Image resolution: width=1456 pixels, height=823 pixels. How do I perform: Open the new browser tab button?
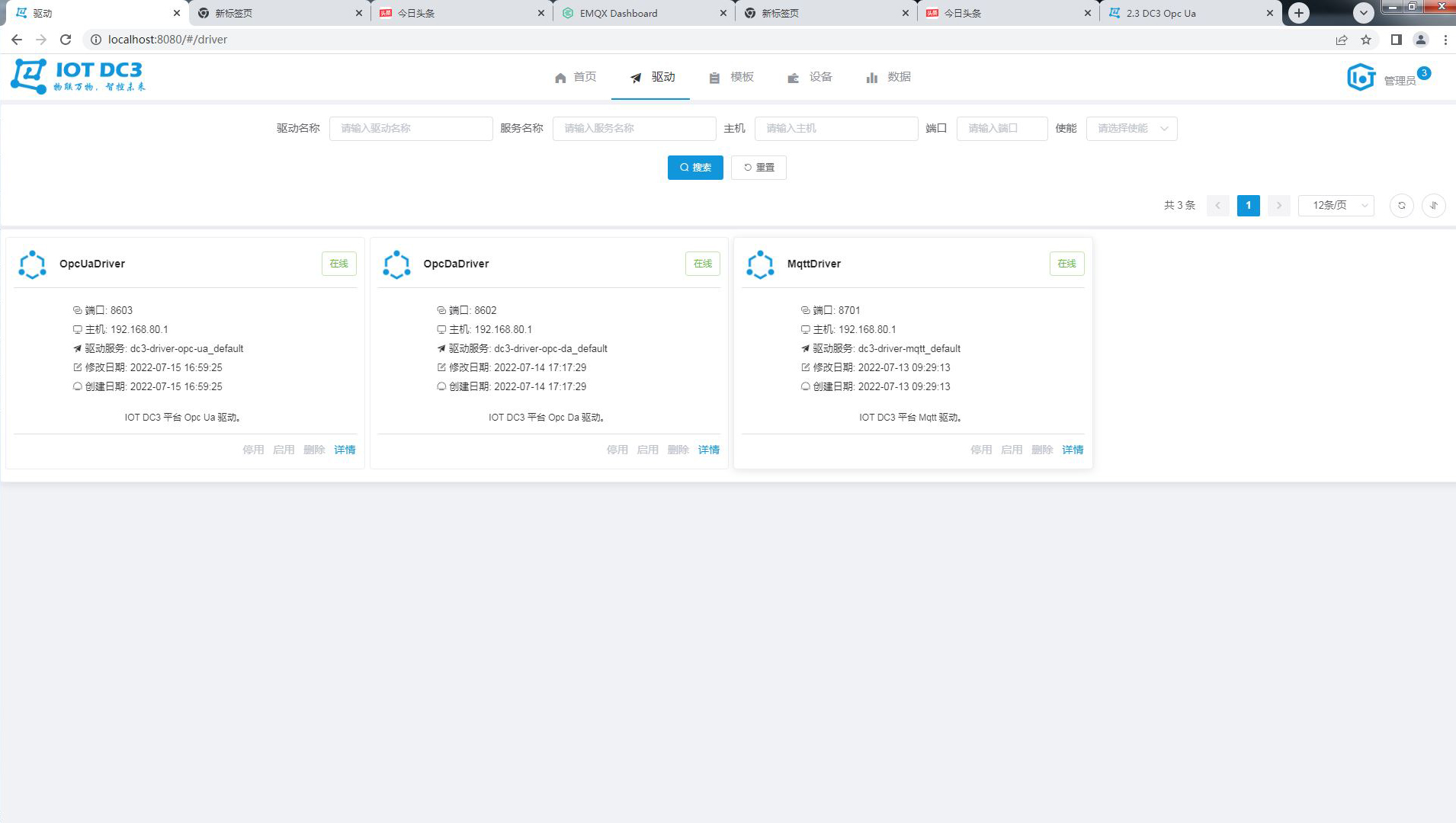1299,13
